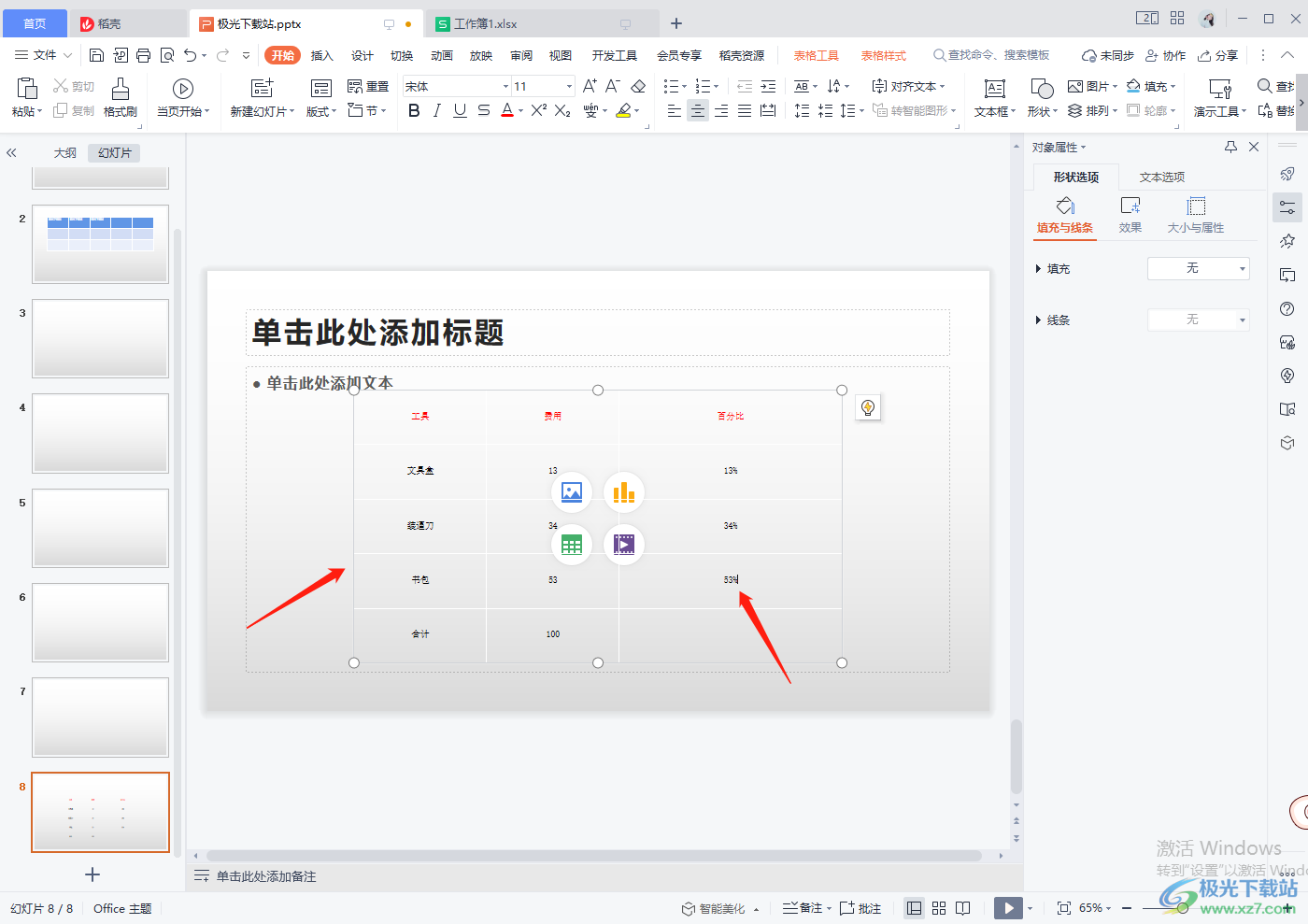Pin the Object Properties panel

click(x=1230, y=147)
